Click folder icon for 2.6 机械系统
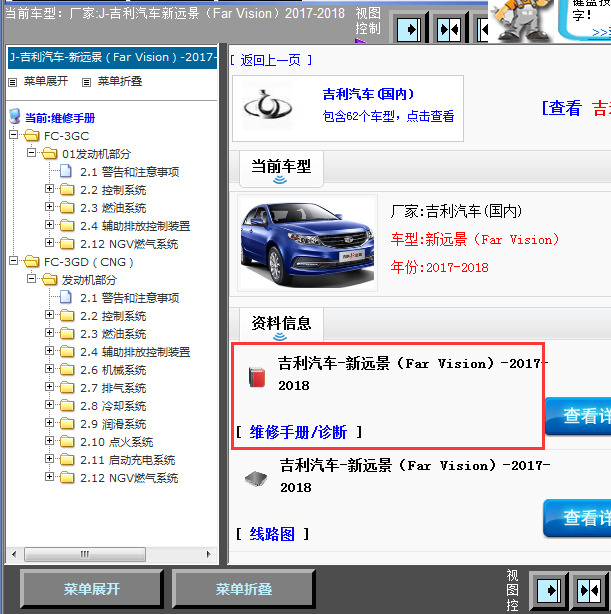Viewport: 611px width, 614px height. pyautogui.click(x=67, y=369)
